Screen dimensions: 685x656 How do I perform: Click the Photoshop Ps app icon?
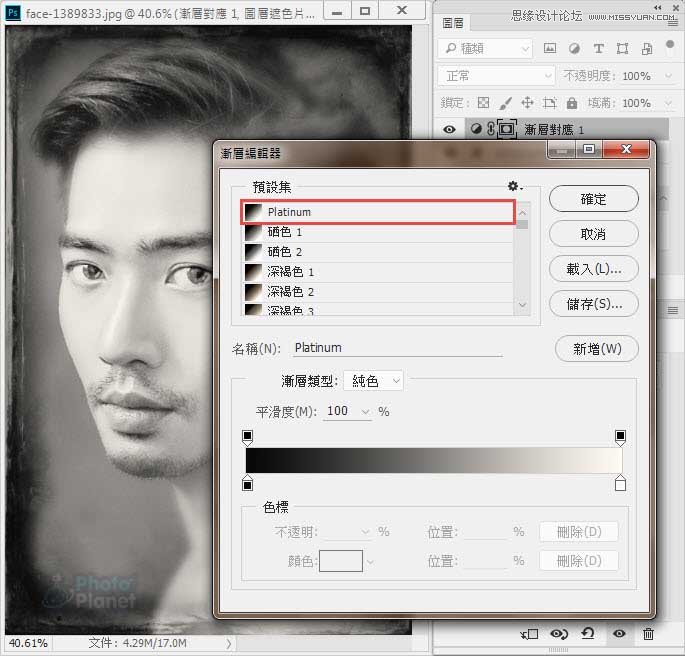click(x=13, y=13)
